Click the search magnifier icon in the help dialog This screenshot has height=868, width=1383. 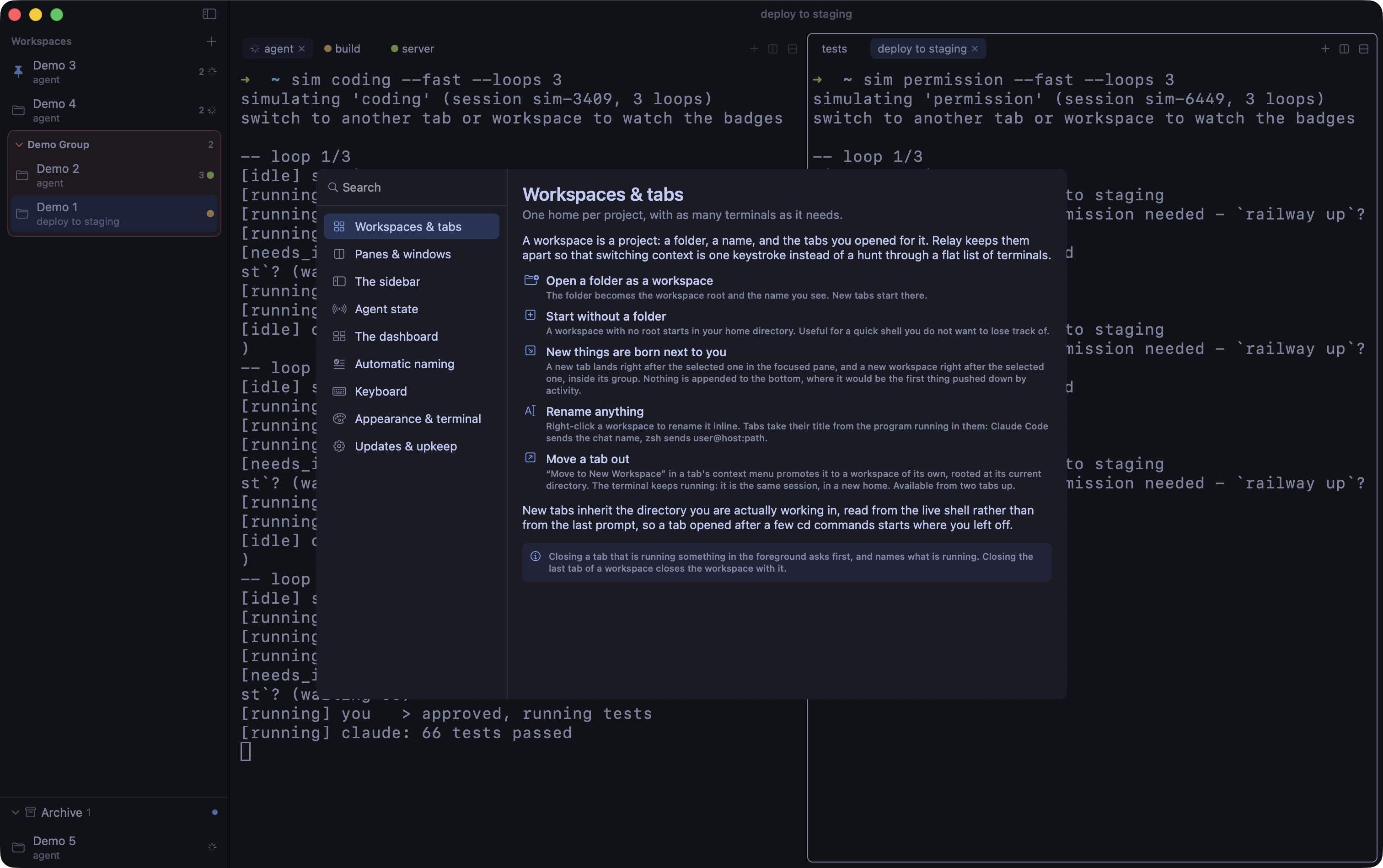[333, 187]
